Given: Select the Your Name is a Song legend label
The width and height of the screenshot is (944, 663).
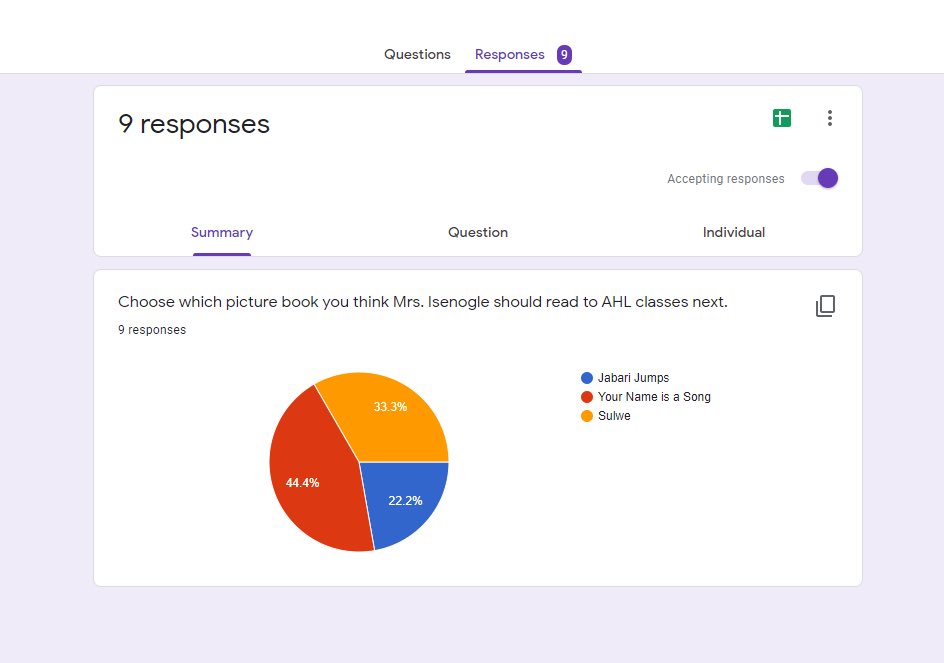Looking at the screenshot, I should (654, 397).
